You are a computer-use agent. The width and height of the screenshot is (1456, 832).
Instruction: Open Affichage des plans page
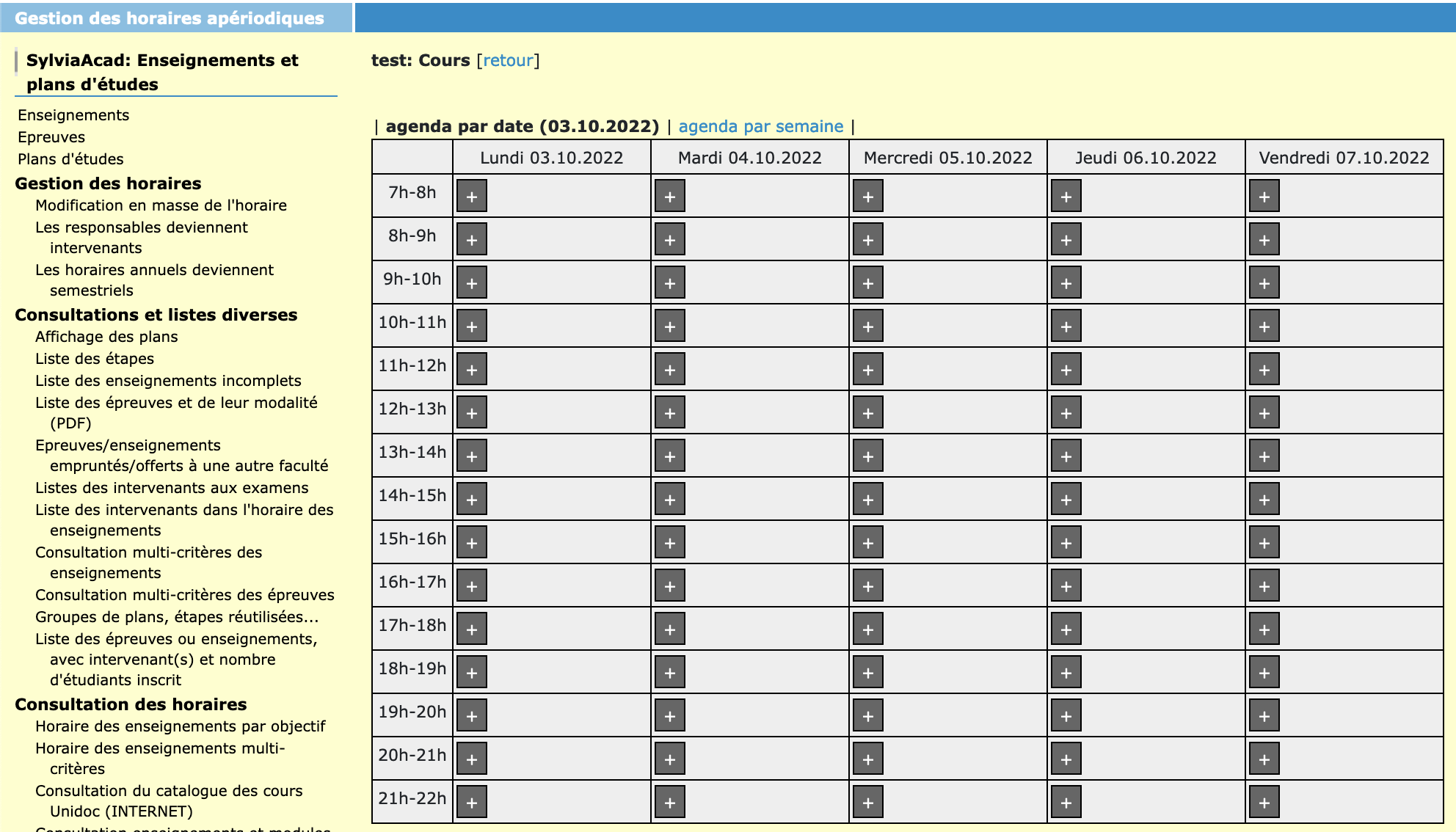106,337
